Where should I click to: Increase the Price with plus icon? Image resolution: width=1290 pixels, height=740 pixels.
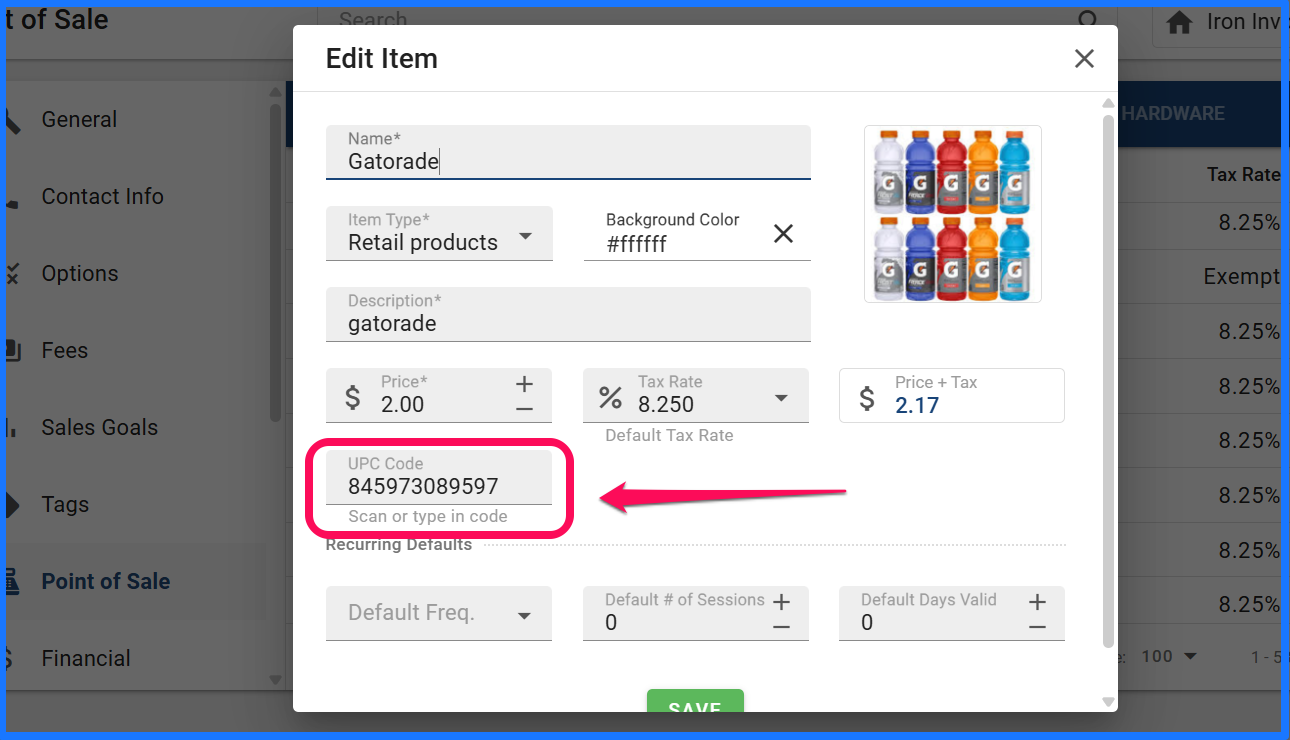[524, 384]
